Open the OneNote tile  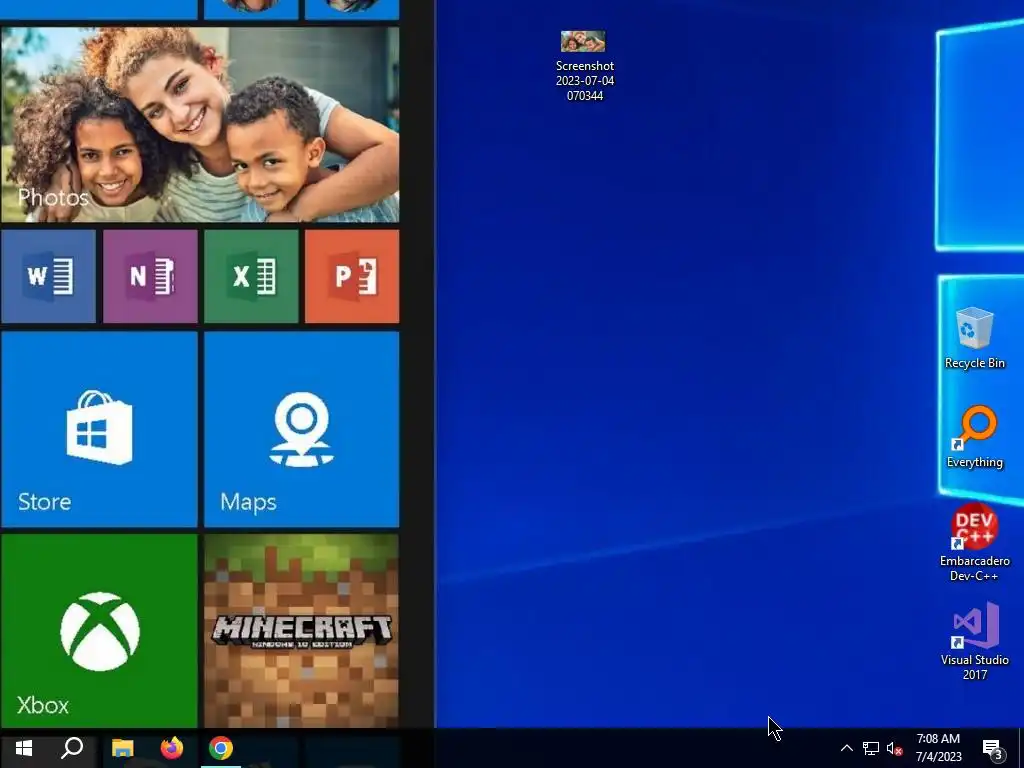coord(150,276)
